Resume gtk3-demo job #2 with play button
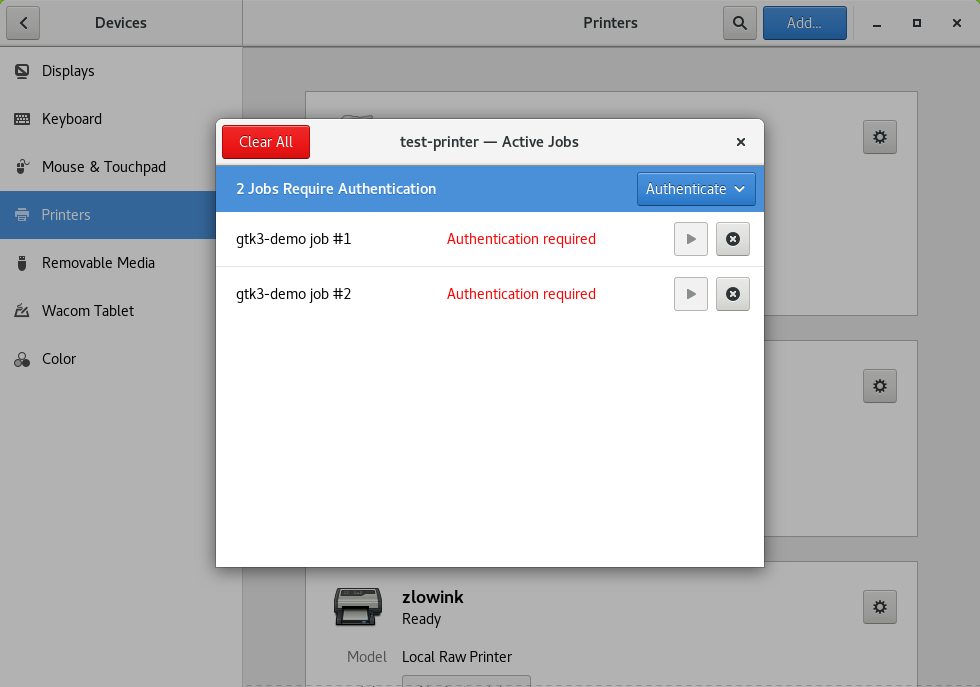This screenshot has height=687, width=980. point(691,294)
